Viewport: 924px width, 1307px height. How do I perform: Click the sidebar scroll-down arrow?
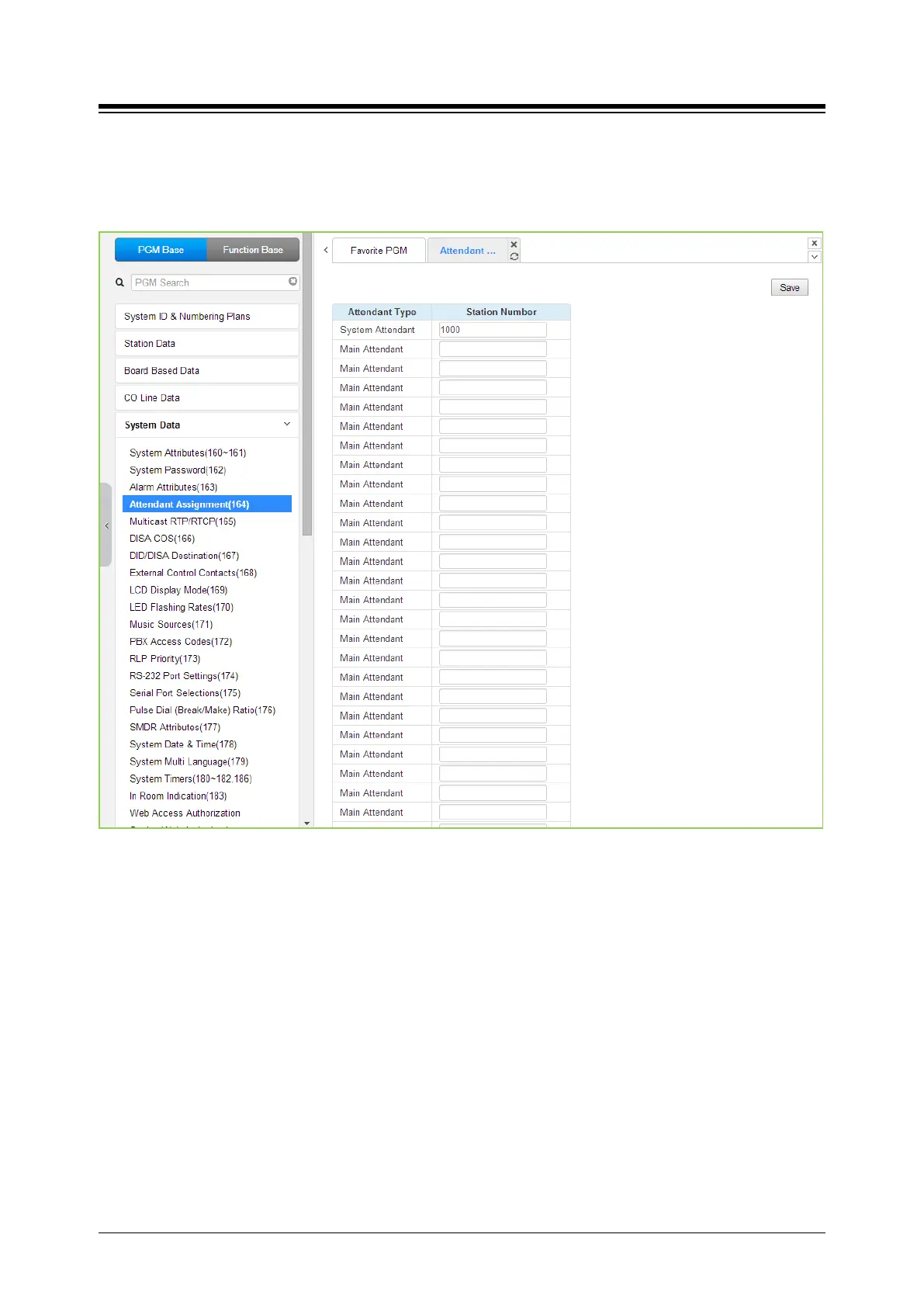[307, 823]
